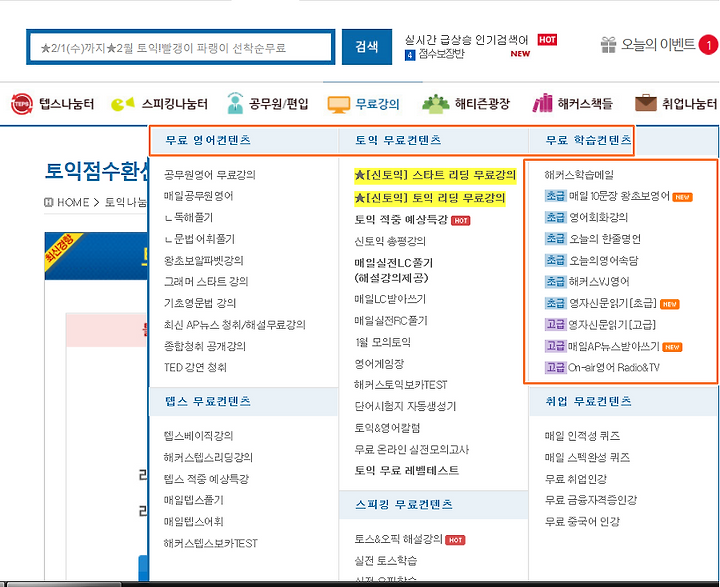Open 매일실전RC풀기 link
This screenshot has width=720, height=587.
pos(391,321)
